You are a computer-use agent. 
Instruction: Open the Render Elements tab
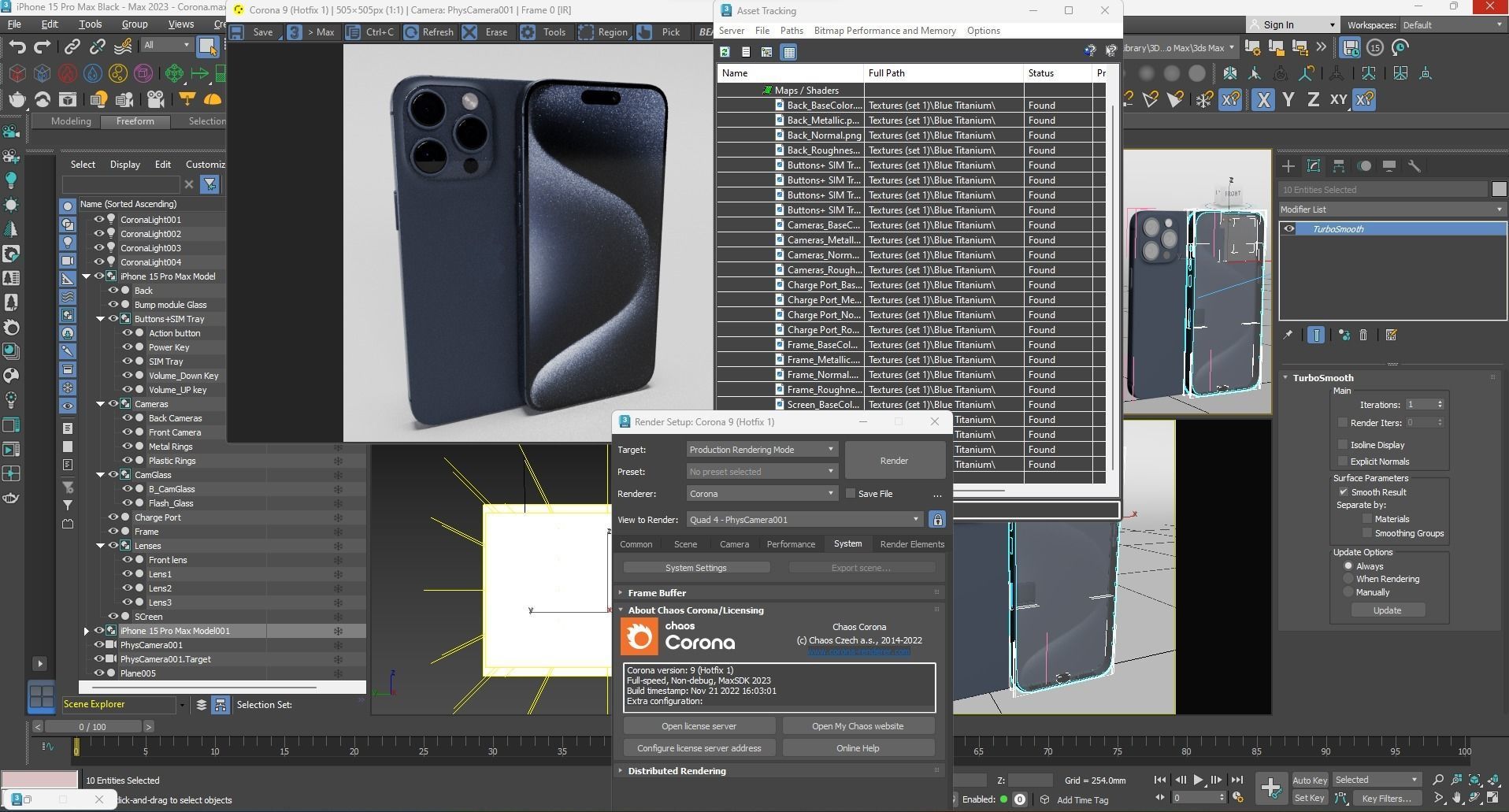coord(912,544)
